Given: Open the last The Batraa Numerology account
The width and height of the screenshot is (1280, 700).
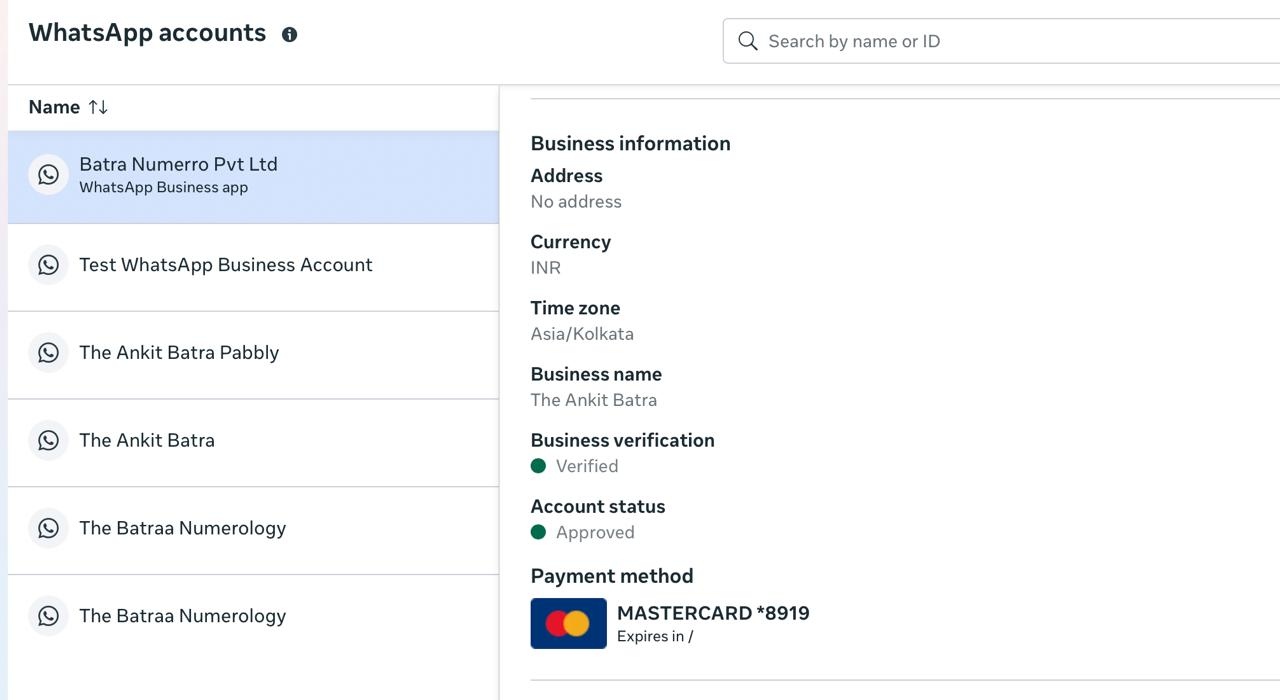Looking at the screenshot, I should coord(182,616).
